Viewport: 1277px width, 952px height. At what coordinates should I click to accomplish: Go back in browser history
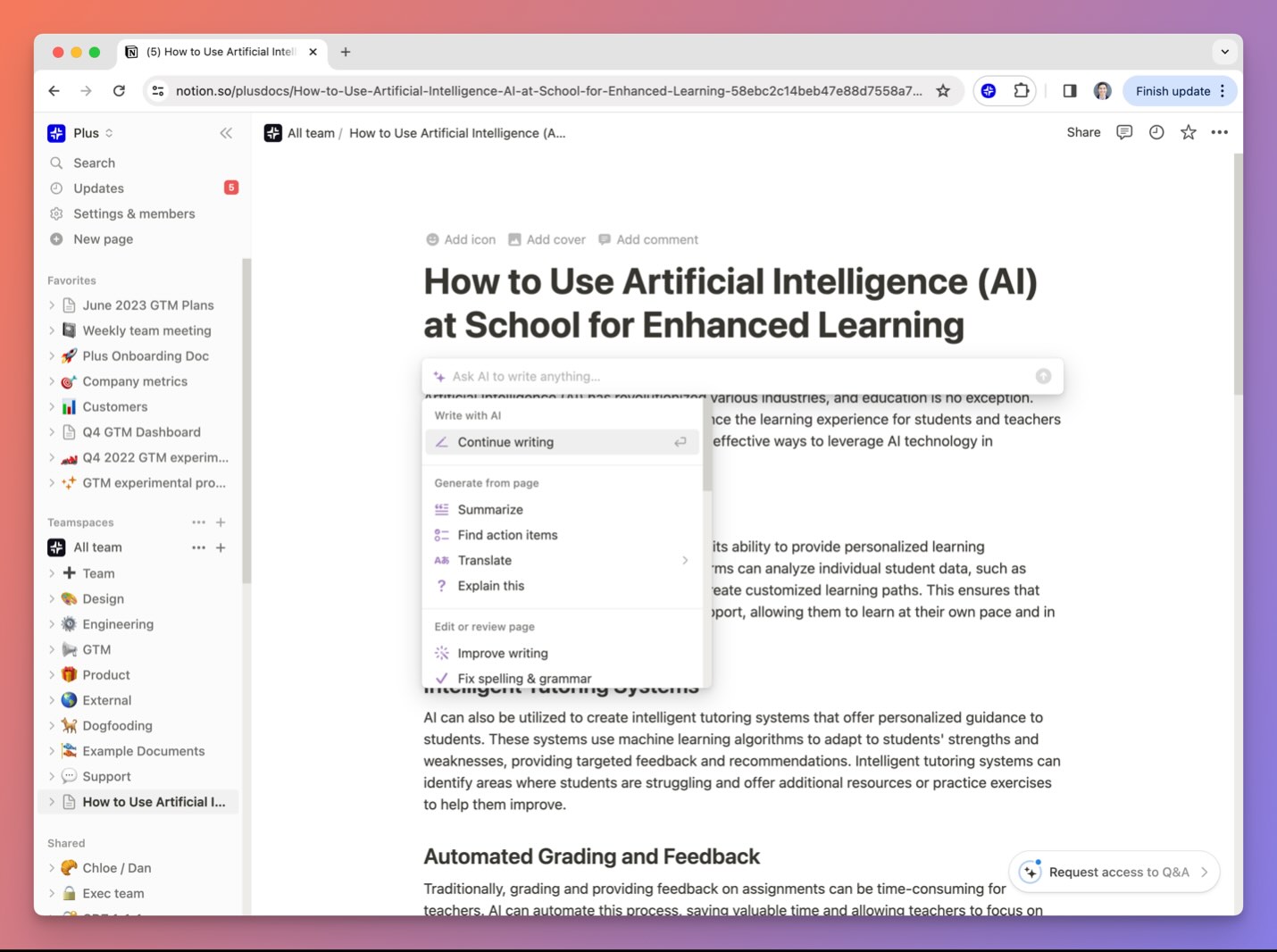tap(54, 90)
